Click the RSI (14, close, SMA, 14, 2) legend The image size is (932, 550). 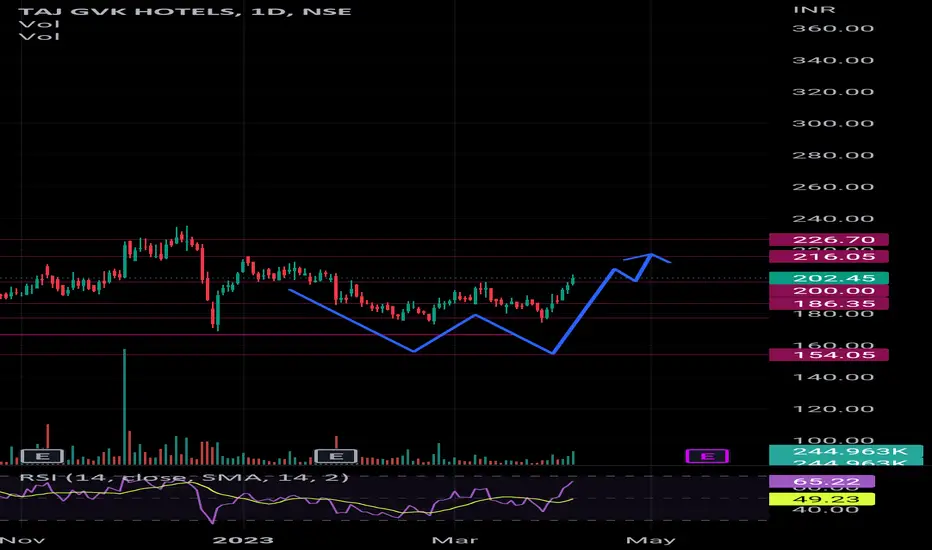point(184,477)
